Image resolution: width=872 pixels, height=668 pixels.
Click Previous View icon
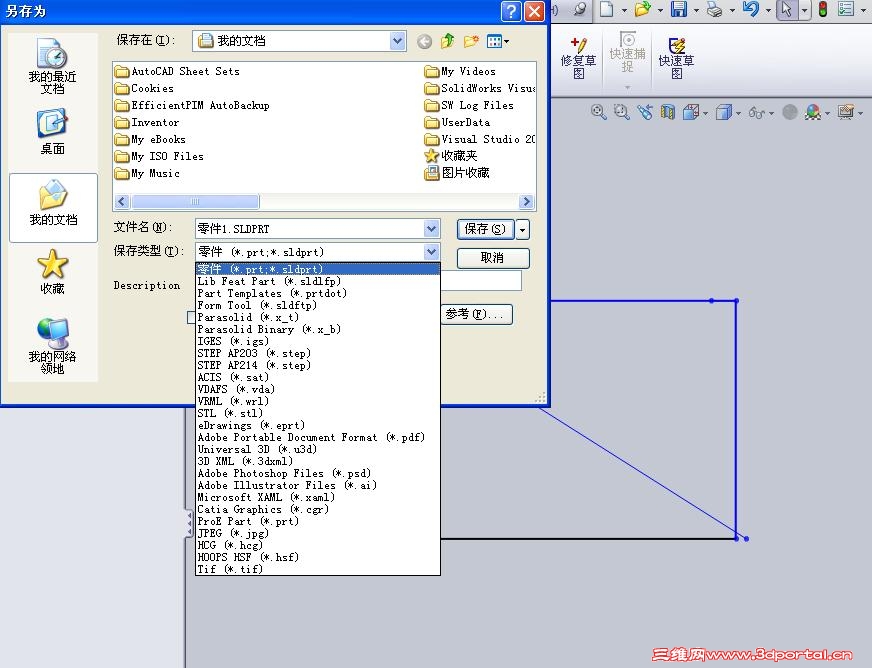645,112
